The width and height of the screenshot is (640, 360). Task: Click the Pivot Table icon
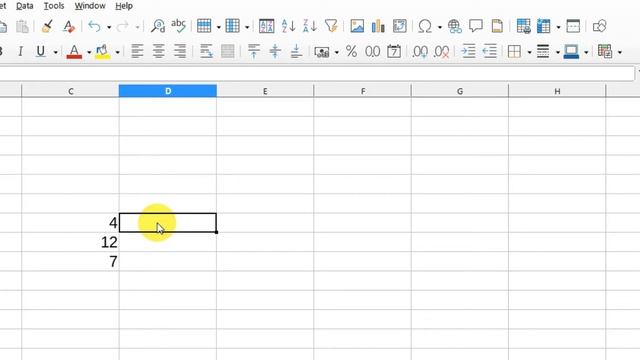pos(400,26)
